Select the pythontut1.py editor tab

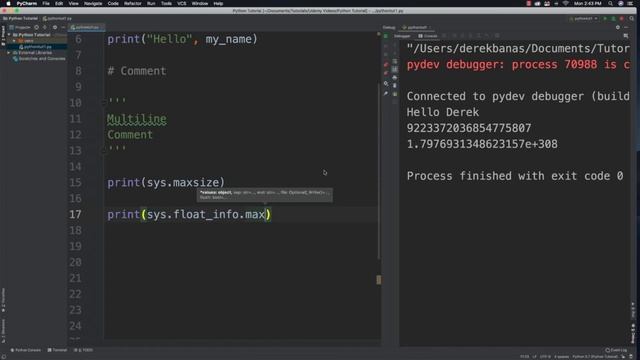click(86, 27)
